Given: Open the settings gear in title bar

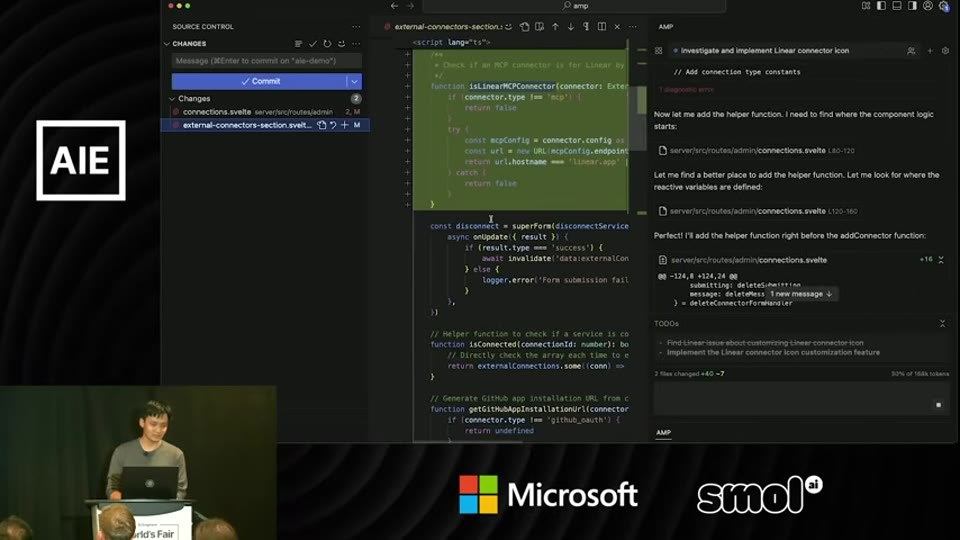Looking at the screenshot, I should 944,6.
